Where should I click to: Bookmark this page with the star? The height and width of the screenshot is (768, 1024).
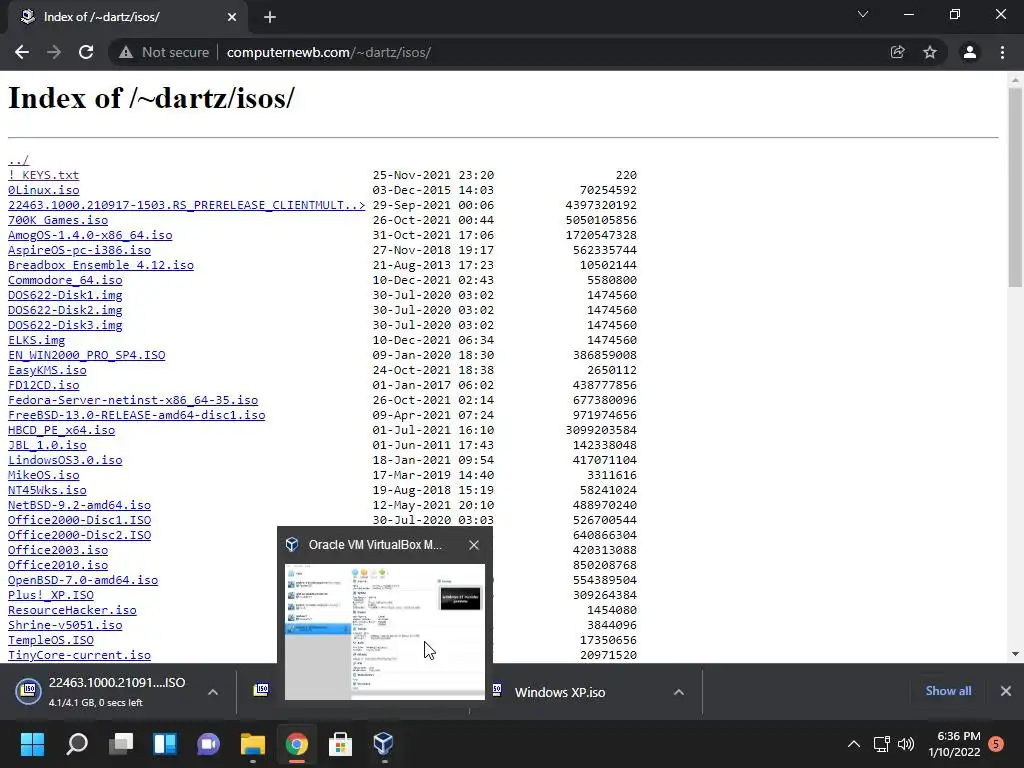930,52
